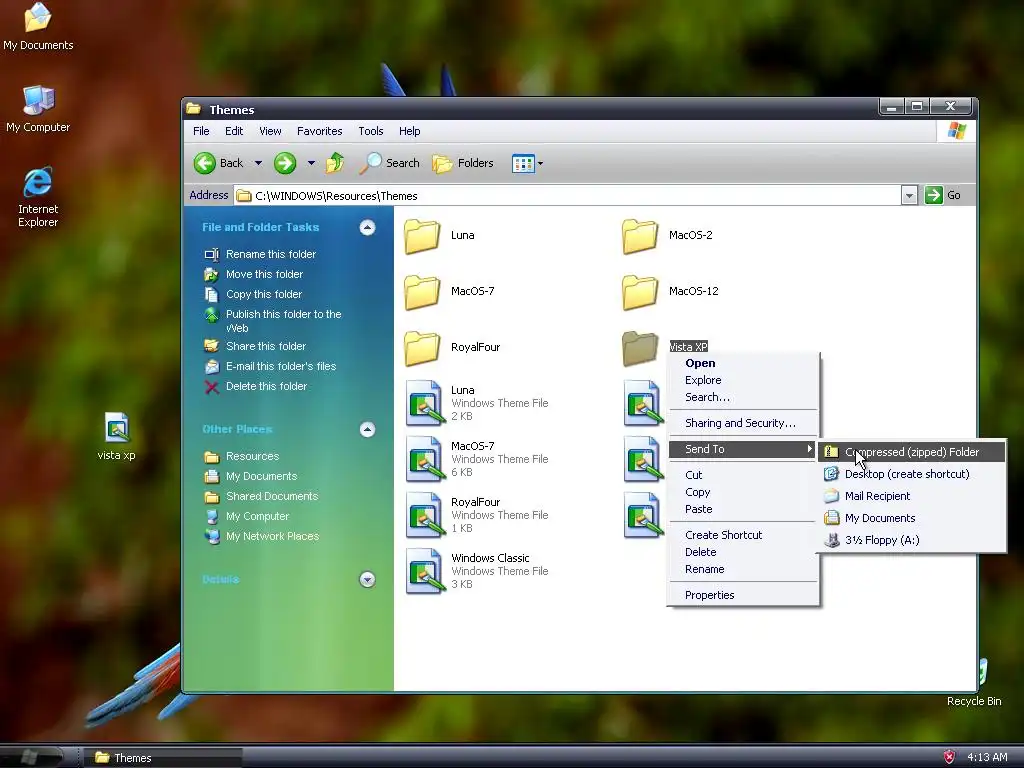Select Copy in the context menu
Image resolution: width=1024 pixels, height=768 pixels.
pos(743,492)
